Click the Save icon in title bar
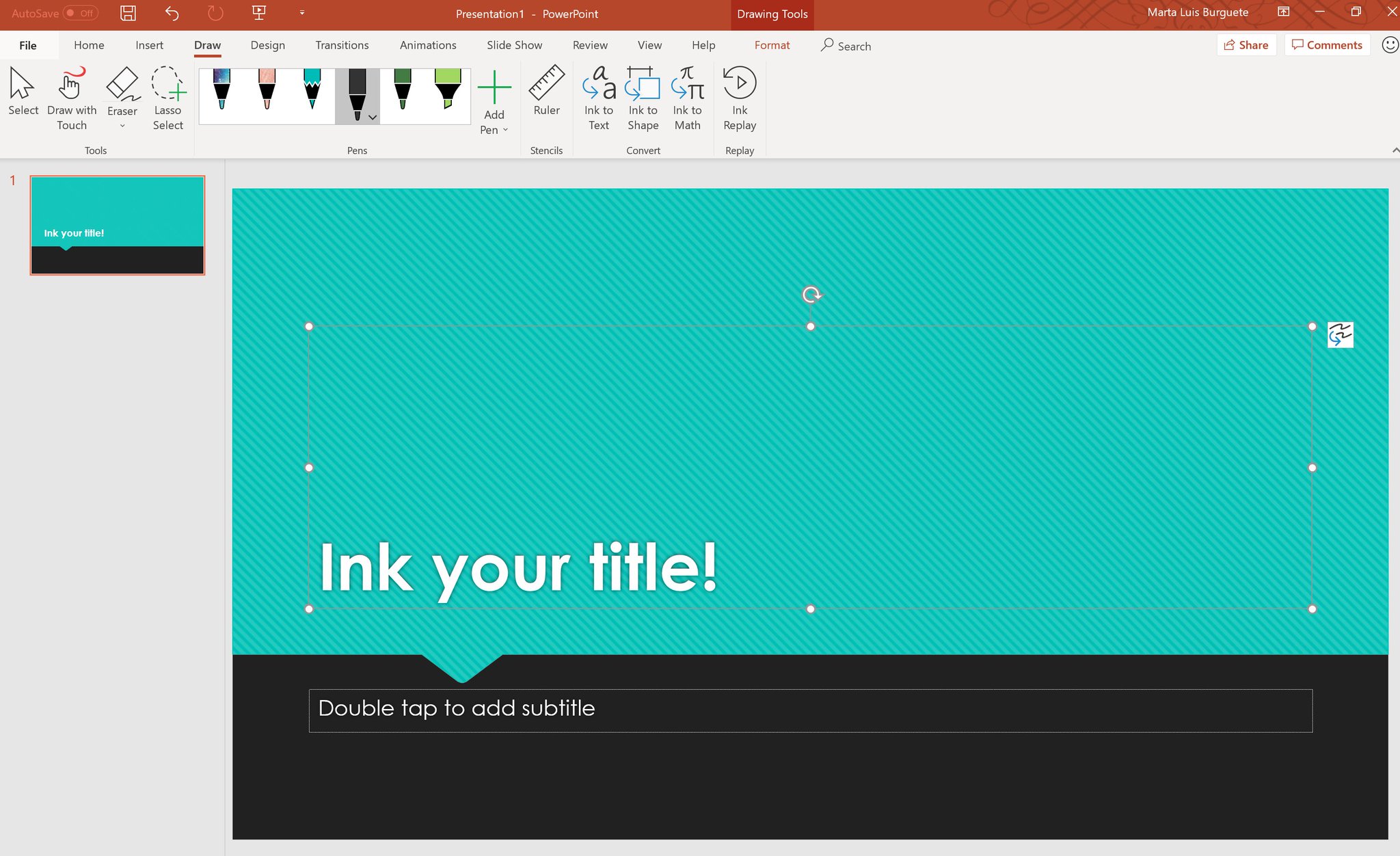 click(x=128, y=13)
